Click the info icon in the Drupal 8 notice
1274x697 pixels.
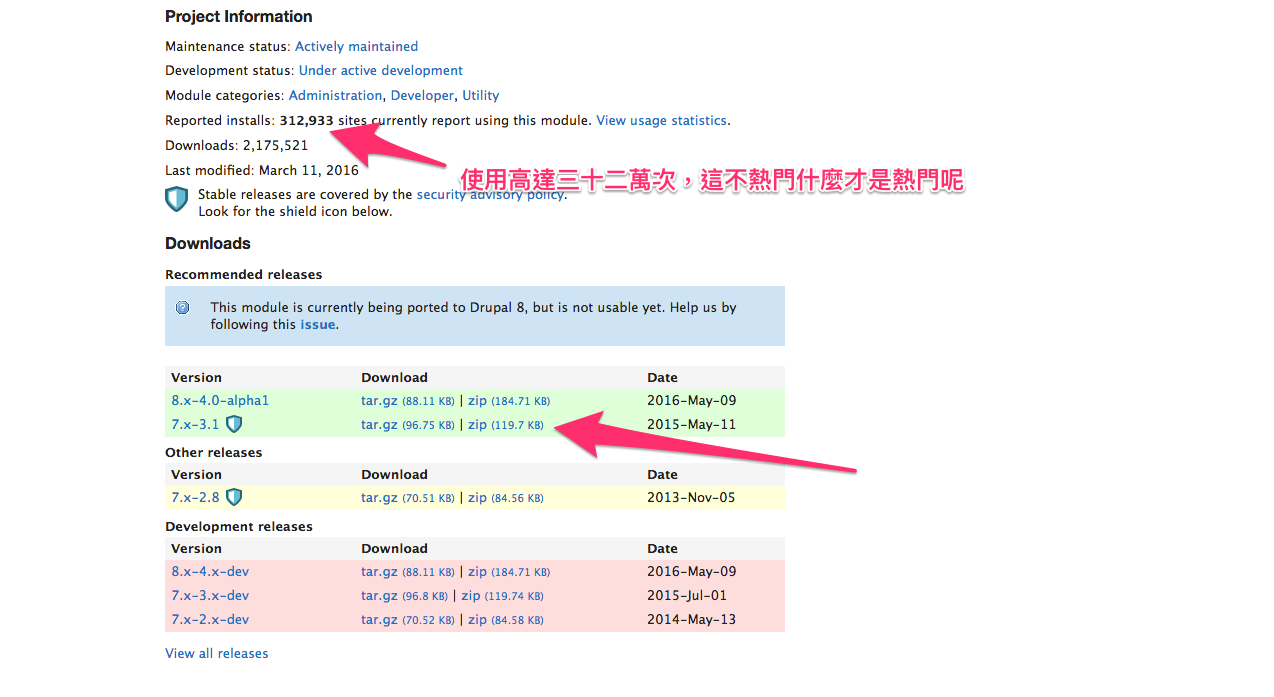point(183,308)
